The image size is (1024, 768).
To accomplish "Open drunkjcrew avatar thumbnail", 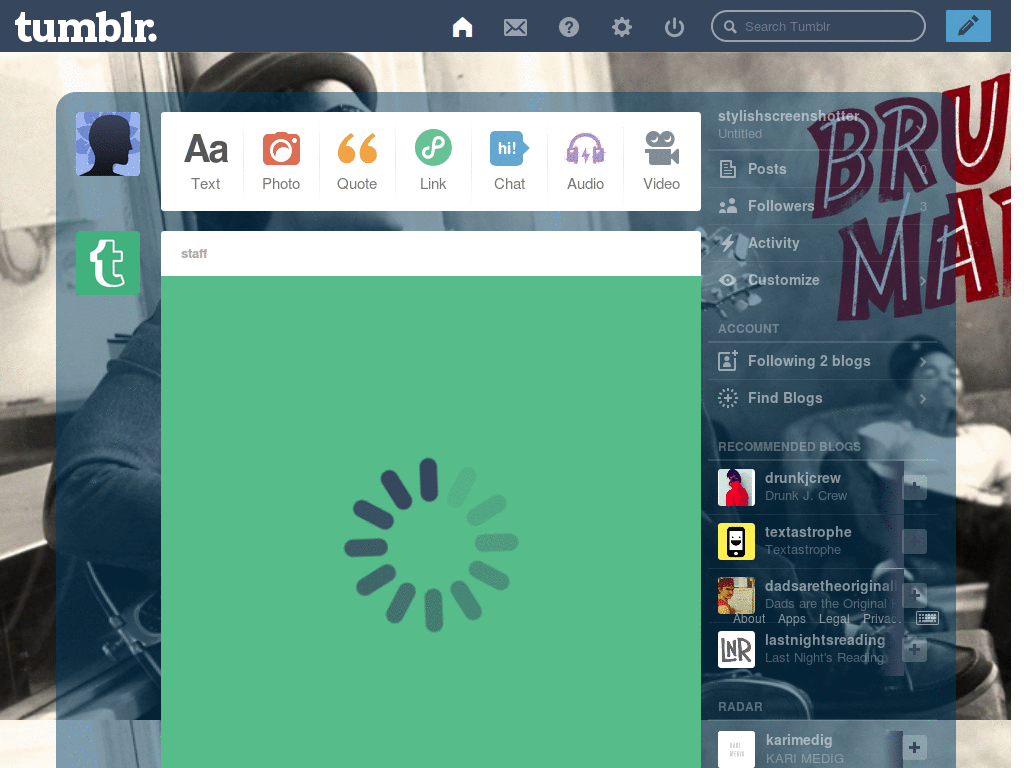I will click(x=736, y=487).
